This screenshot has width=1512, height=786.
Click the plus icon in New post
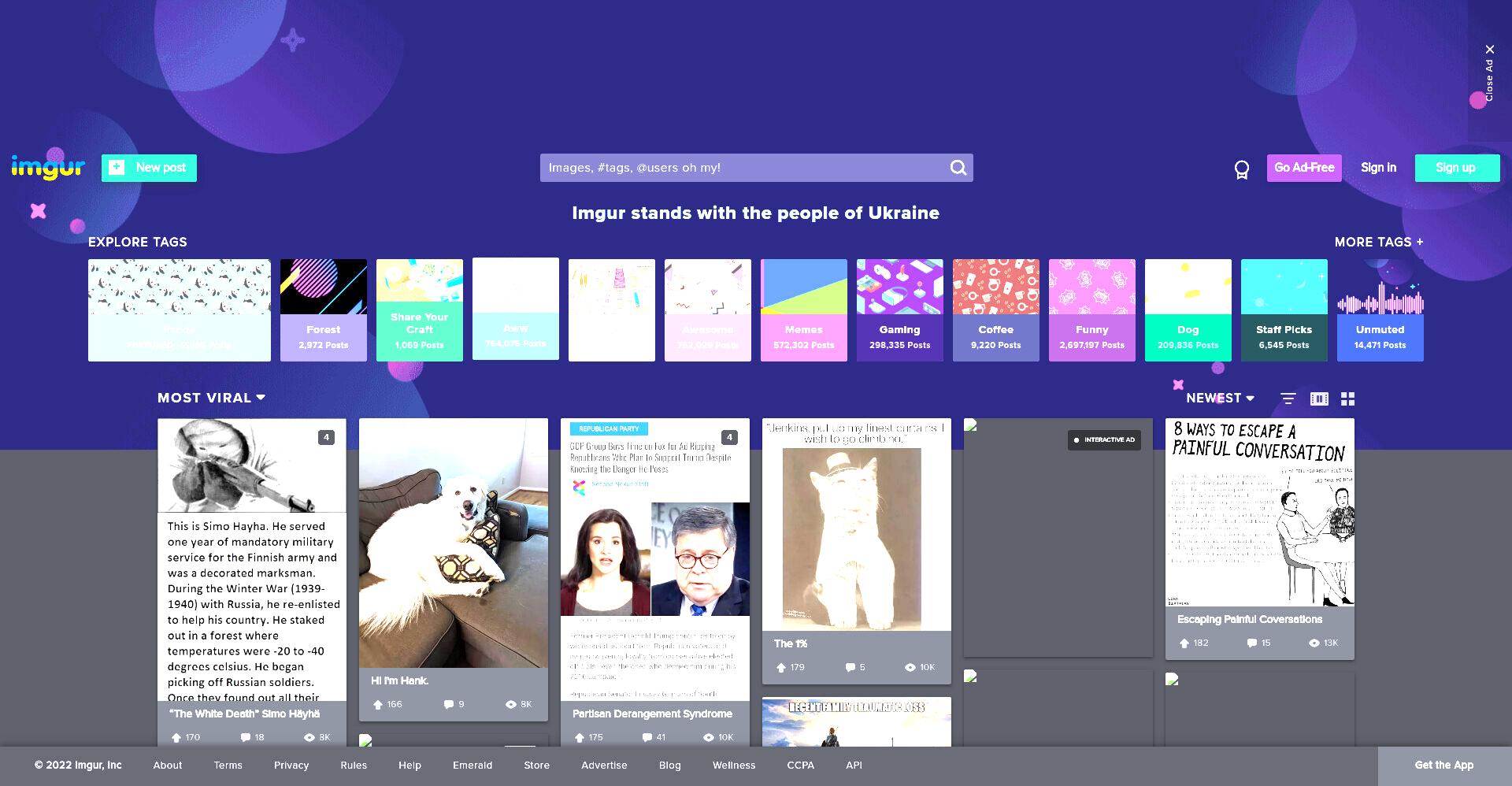pos(117,167)
